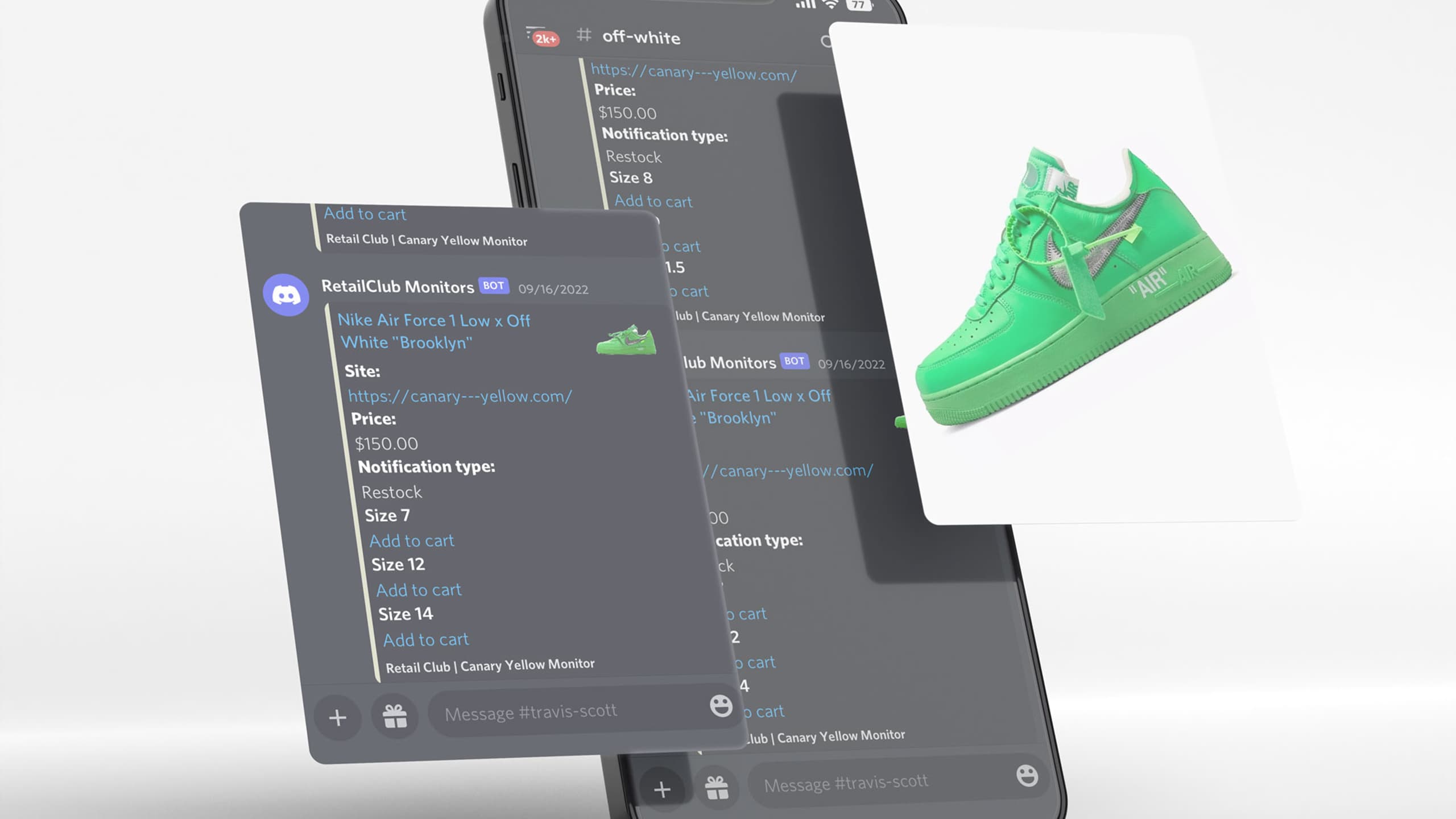Click Add to cart under Size 8 on phone

click(x=653, y=201)
